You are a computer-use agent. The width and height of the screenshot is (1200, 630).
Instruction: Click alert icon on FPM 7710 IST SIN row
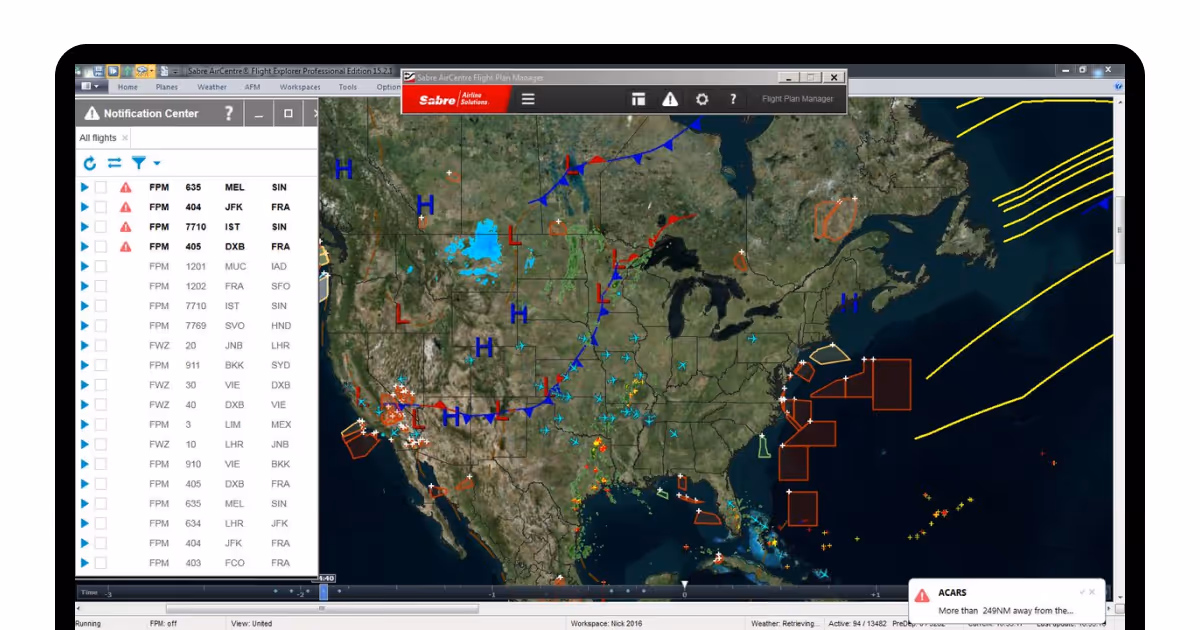click(x=126, y=227)
